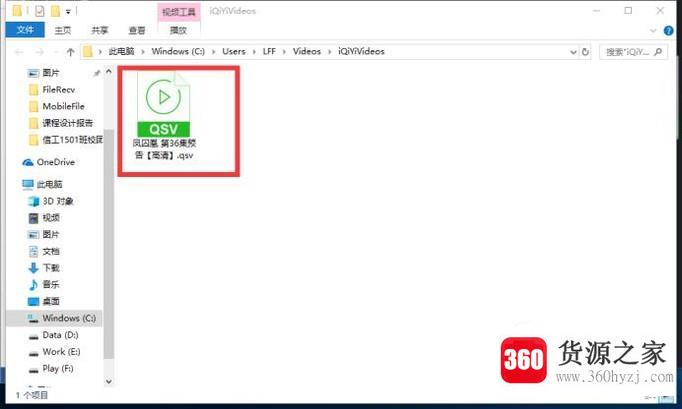Open the 播放 video tools tab
The width and height of the screenshot is (682, 409).
(x=178, y=30)
